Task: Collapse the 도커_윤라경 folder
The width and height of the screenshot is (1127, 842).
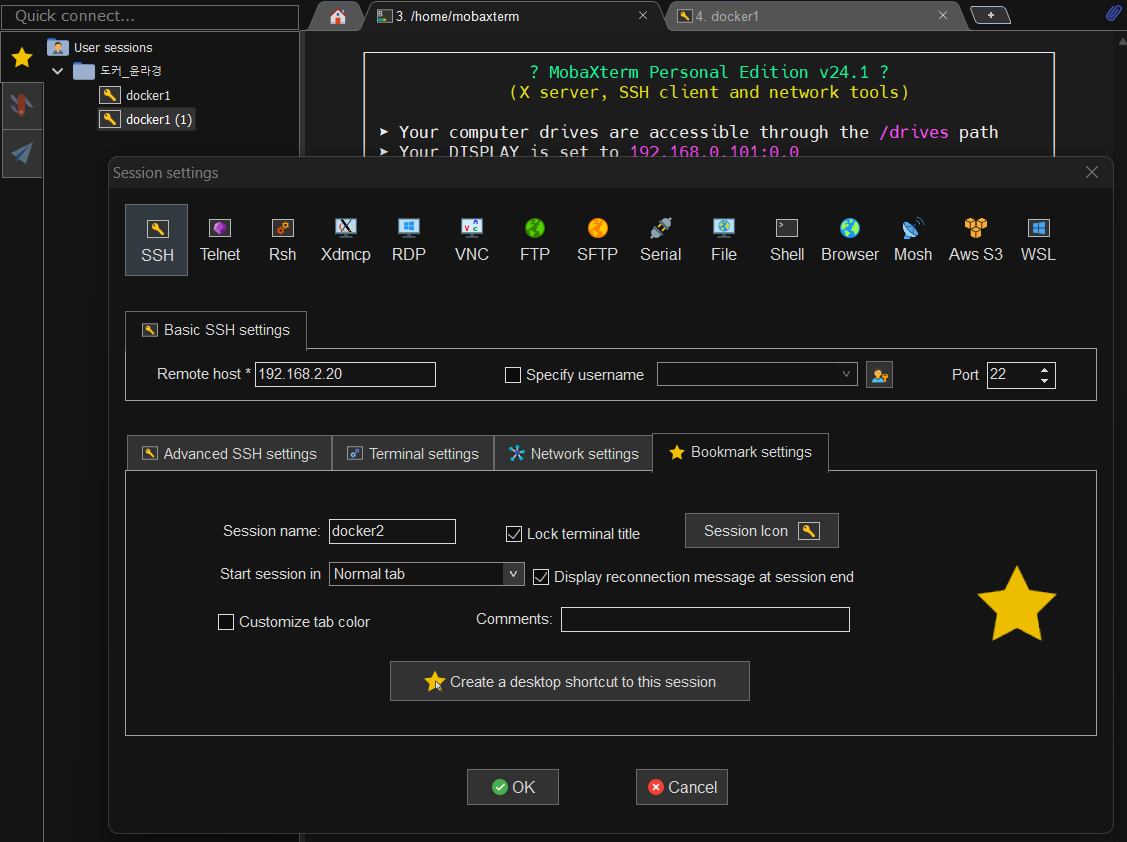Action: [58, 71]
